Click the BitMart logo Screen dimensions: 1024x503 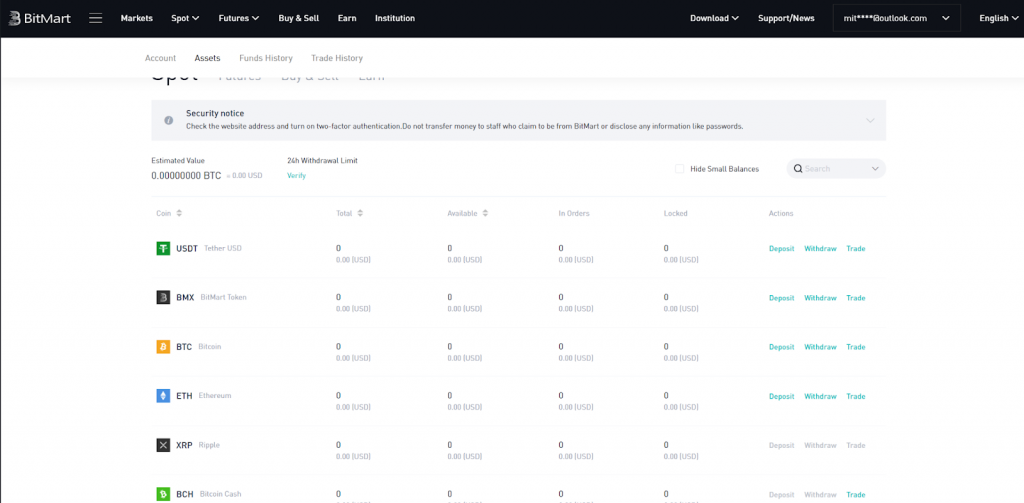pyautogui.click(x=39, y=18)
